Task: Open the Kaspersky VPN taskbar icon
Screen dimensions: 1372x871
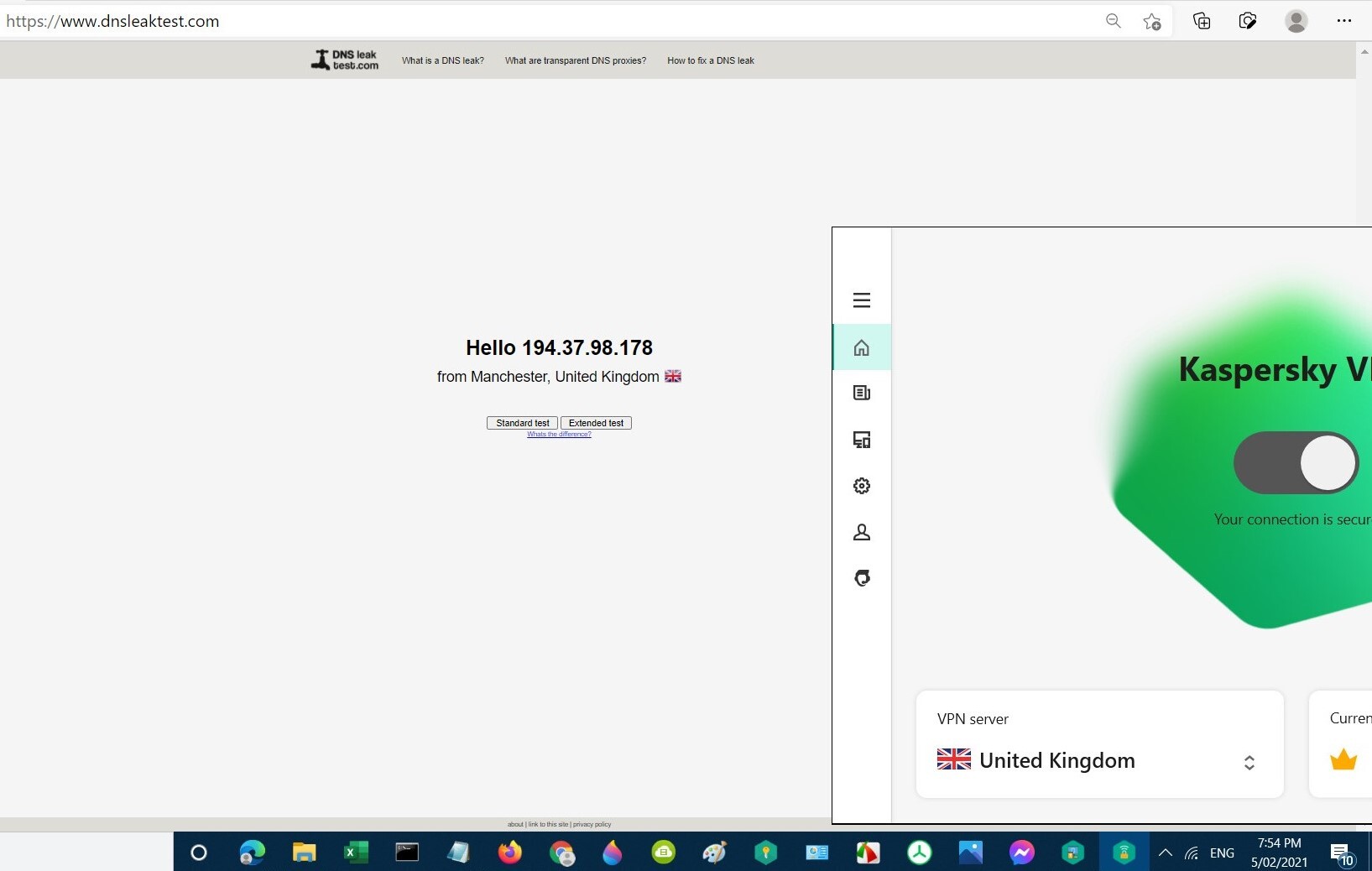Action: 1124,853
